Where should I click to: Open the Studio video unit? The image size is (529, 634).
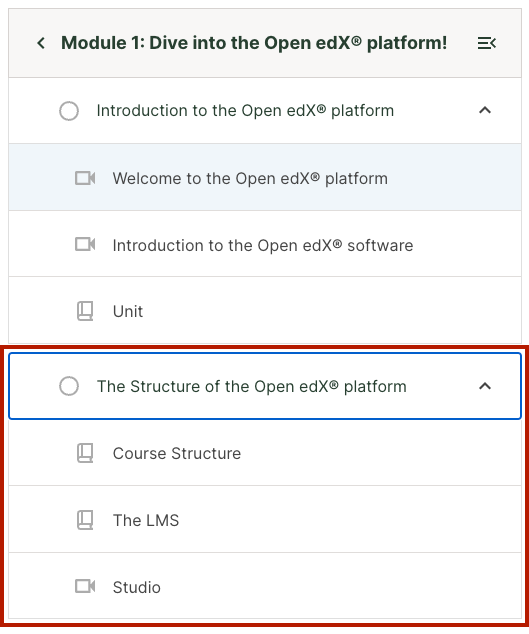(x=265, y=586)
